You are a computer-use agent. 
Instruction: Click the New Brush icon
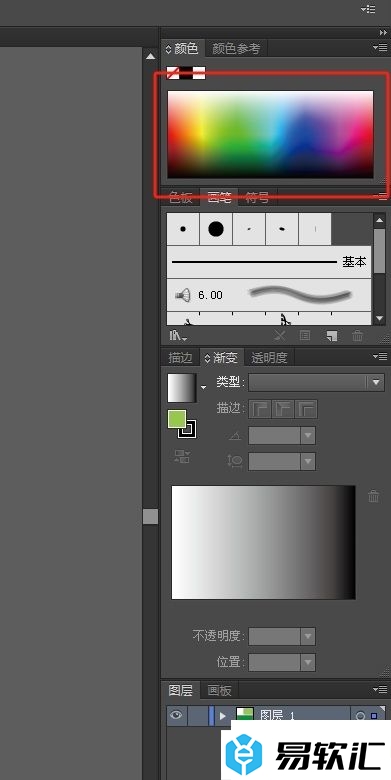[x=332, y=336]
